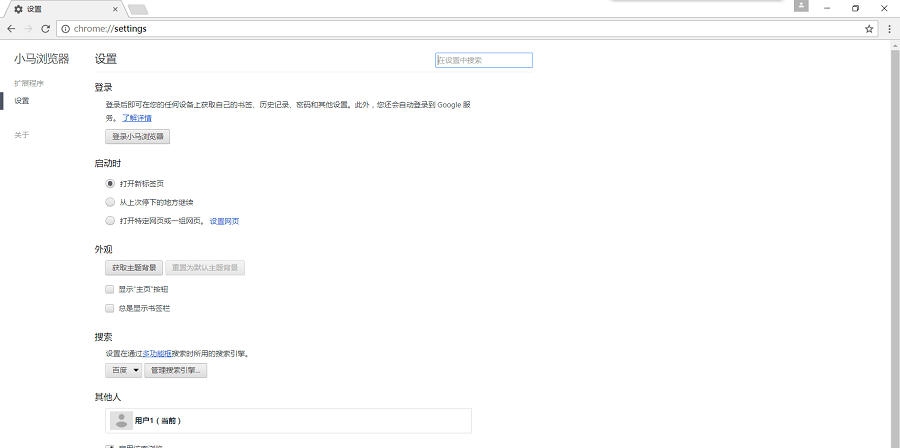Click the 获取主题背景 button
The width and height of the screenshot is (900, 448).
134,268
